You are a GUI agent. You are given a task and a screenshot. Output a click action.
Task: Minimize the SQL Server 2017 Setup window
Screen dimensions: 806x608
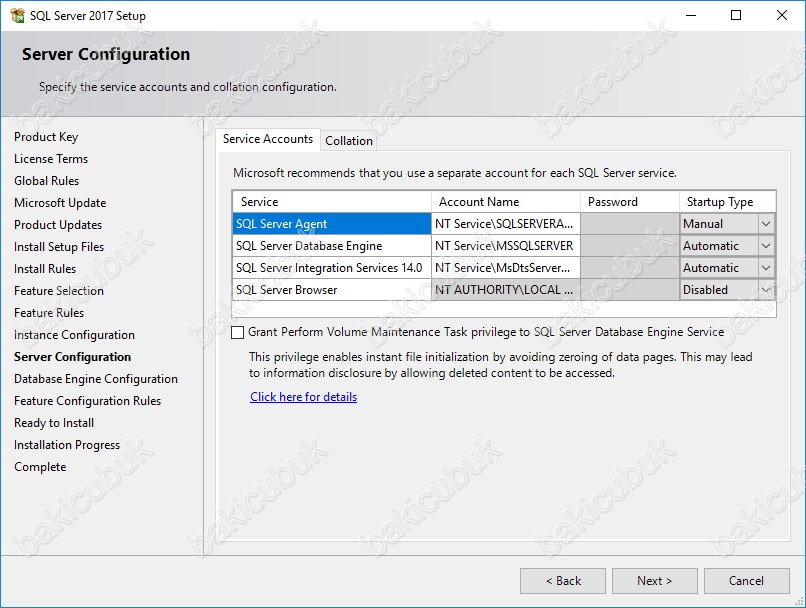(691, 15)
